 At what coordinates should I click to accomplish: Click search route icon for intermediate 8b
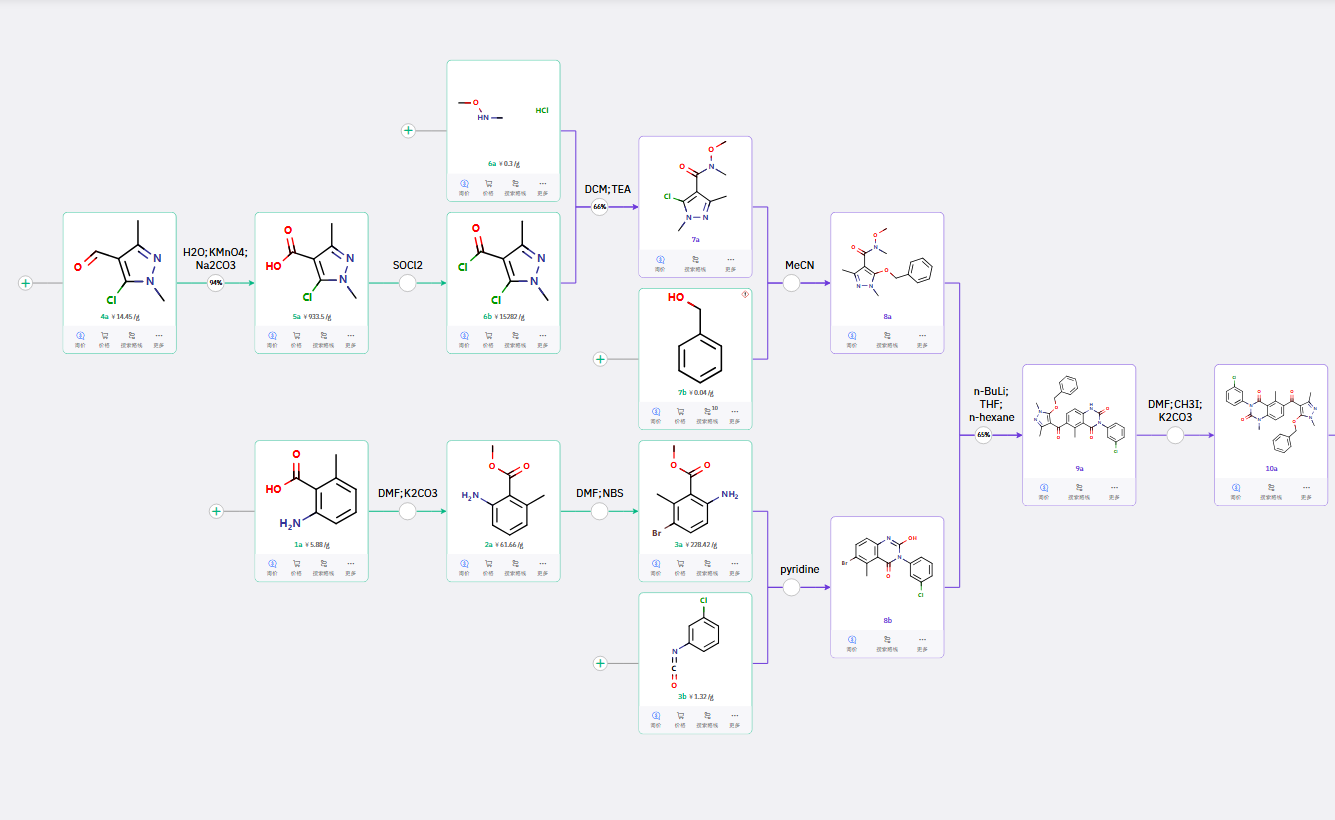coord(887,640)
